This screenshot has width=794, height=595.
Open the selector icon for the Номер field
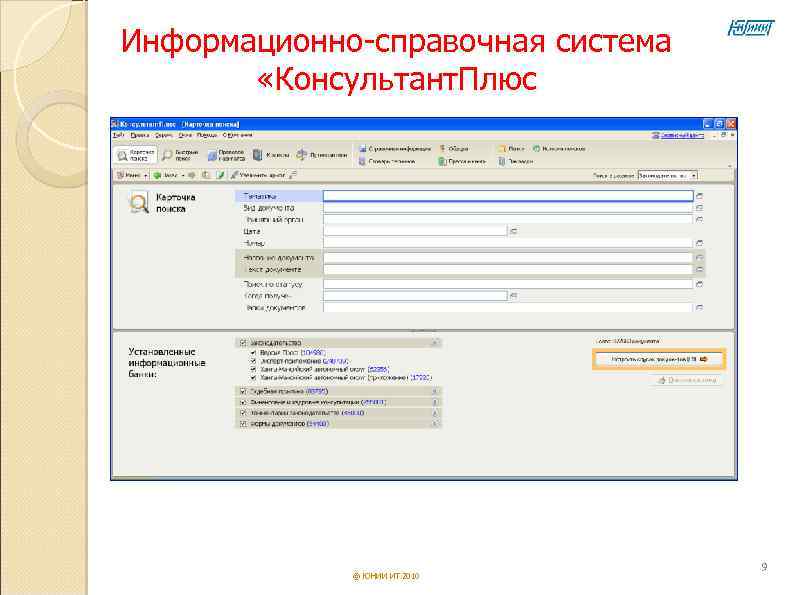tap(700, 244)
